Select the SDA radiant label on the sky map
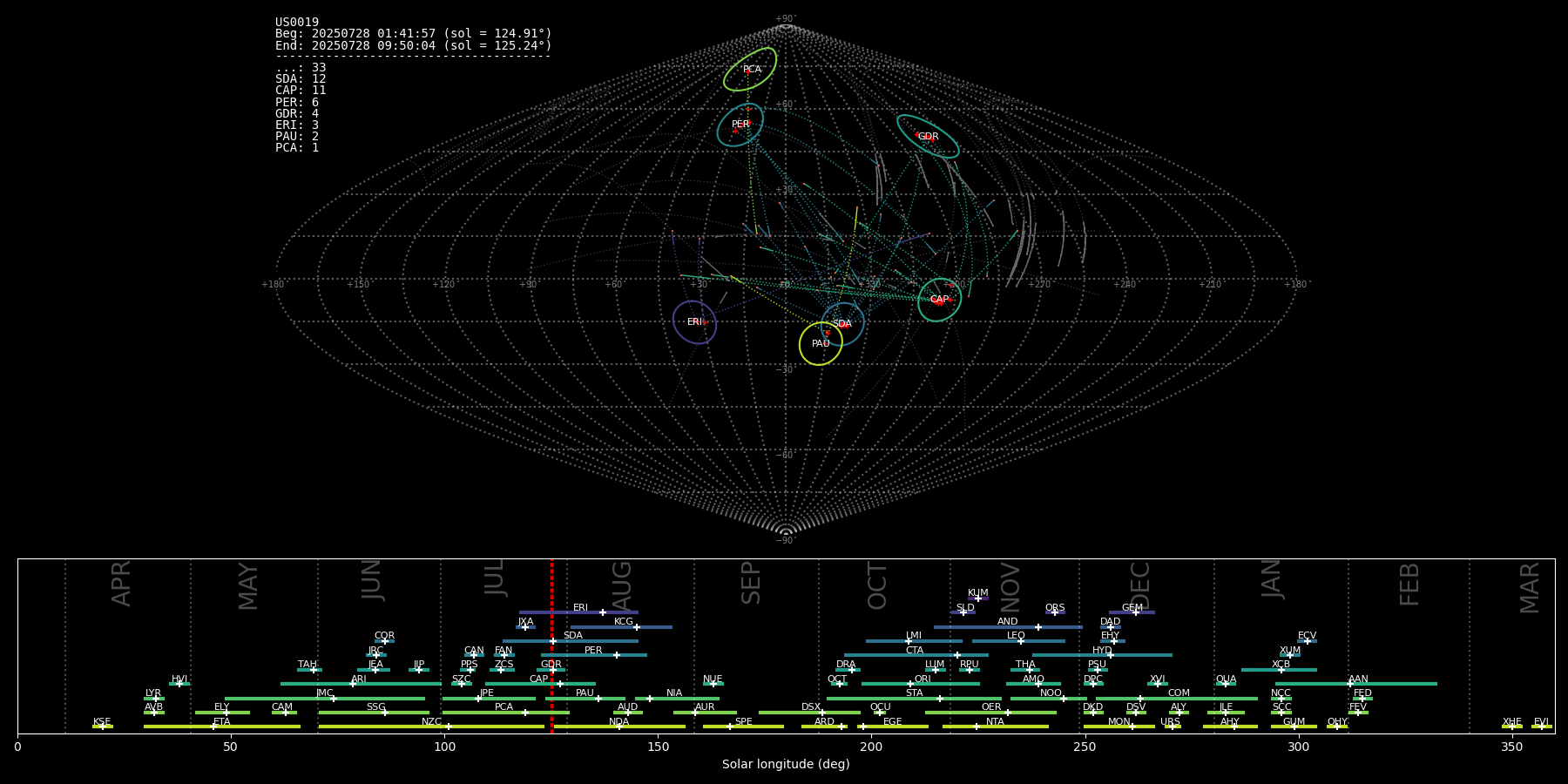 841,324
